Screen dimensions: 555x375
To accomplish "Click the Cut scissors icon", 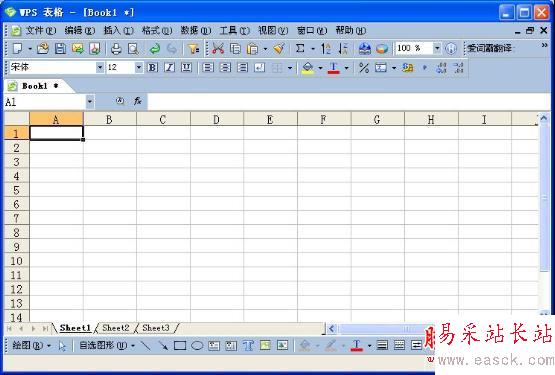I will 218,49.
